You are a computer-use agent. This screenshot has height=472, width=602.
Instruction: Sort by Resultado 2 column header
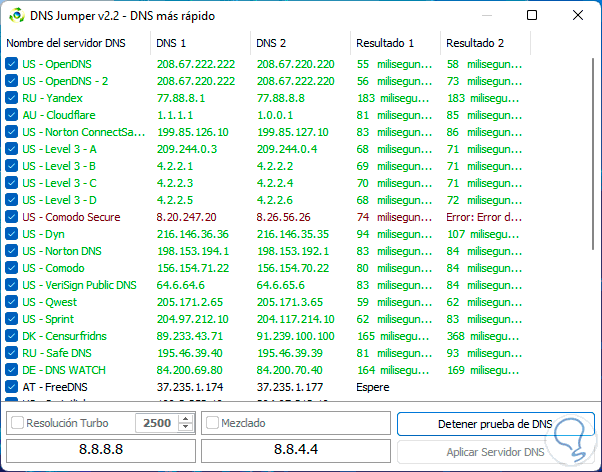pos(475,43)
